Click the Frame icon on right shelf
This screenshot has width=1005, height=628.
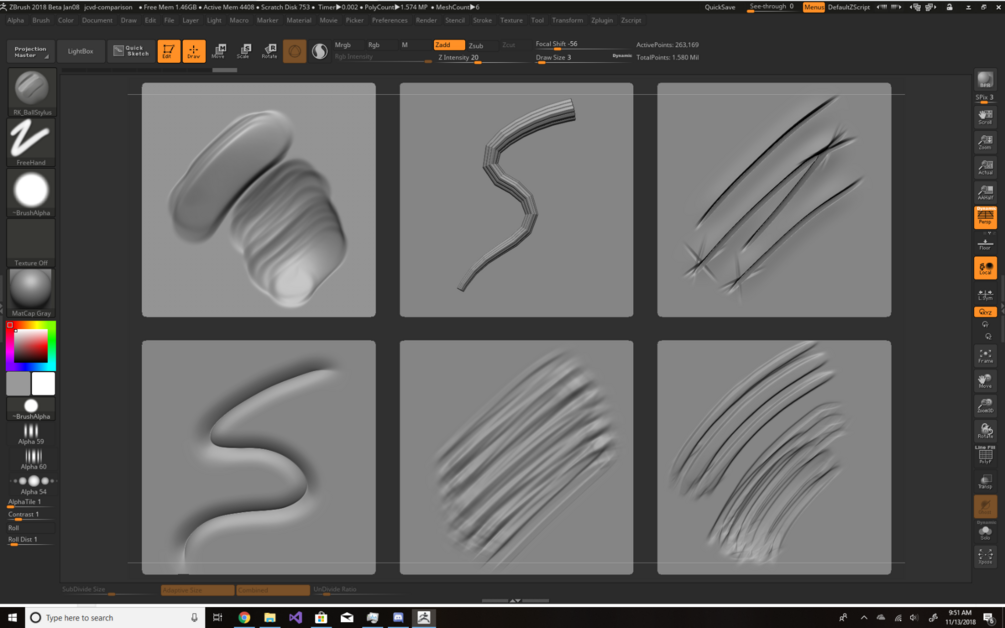pyautogui.click(x=985, y=355)
